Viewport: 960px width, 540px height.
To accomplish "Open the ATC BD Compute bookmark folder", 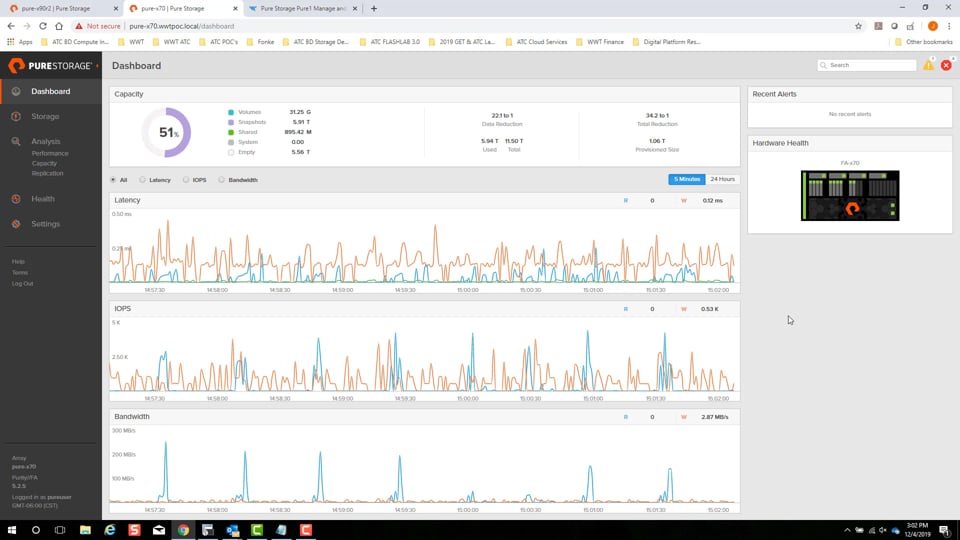I will (74, 42).
